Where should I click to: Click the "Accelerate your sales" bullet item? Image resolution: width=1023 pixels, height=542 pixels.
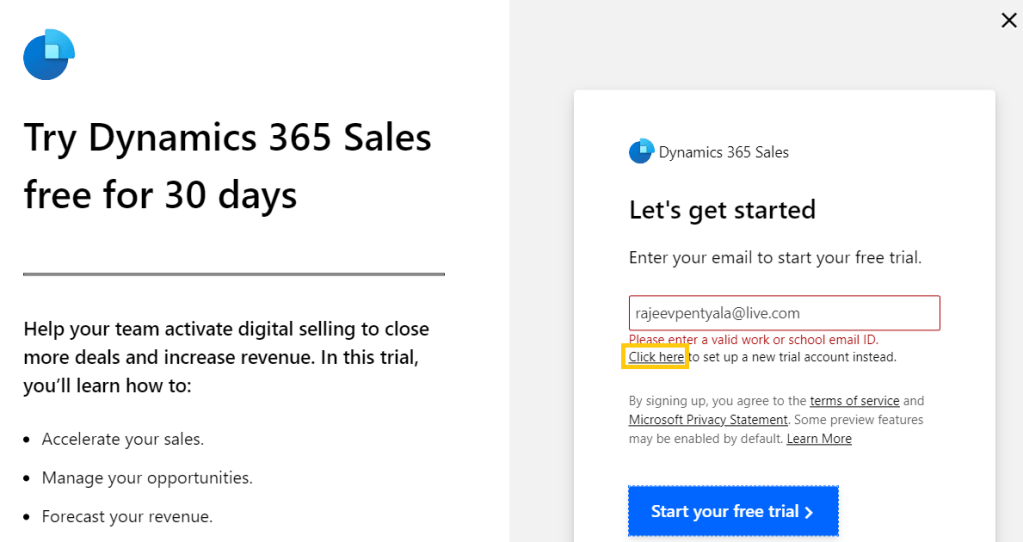122,439
